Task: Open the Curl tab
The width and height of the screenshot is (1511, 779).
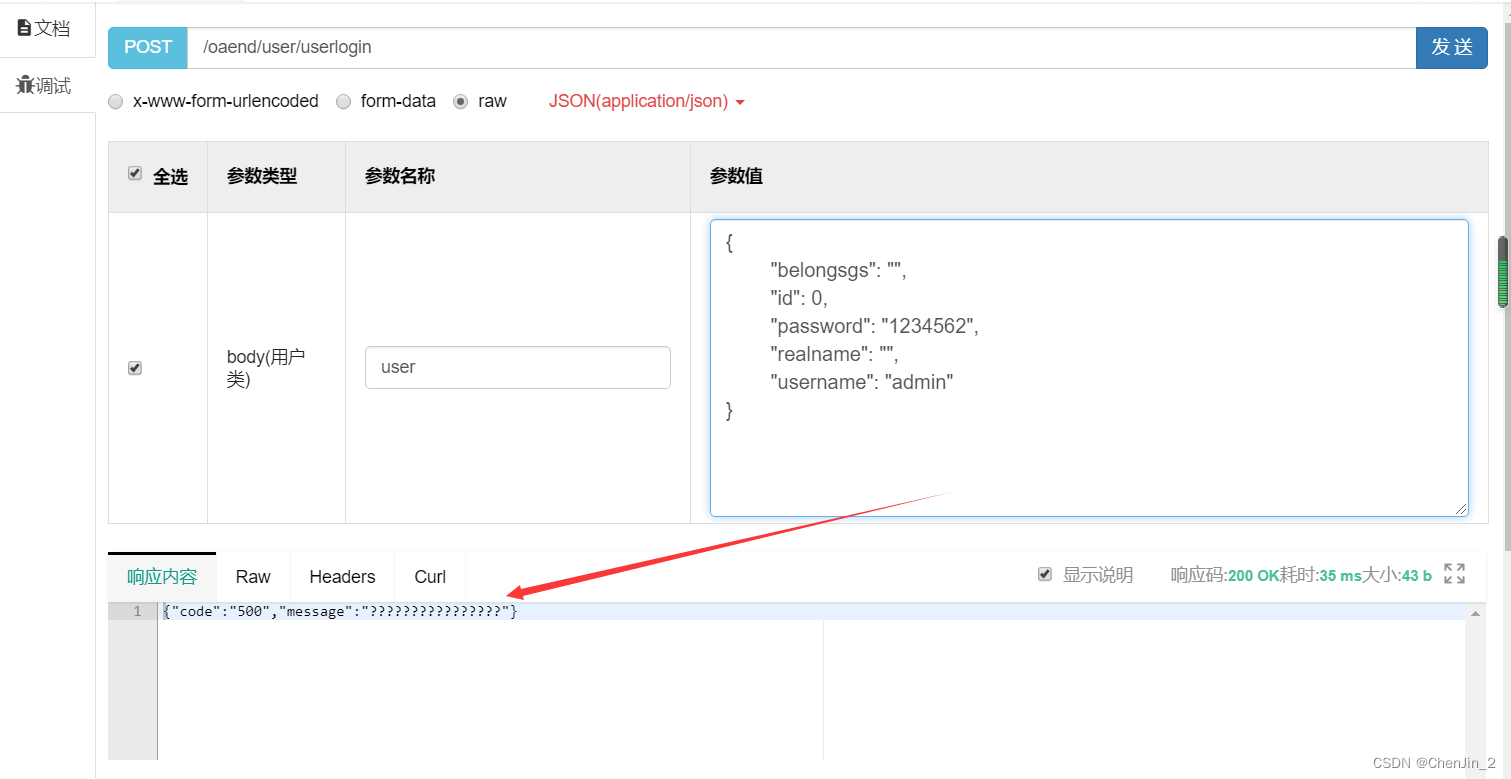Action: (430, 577)
